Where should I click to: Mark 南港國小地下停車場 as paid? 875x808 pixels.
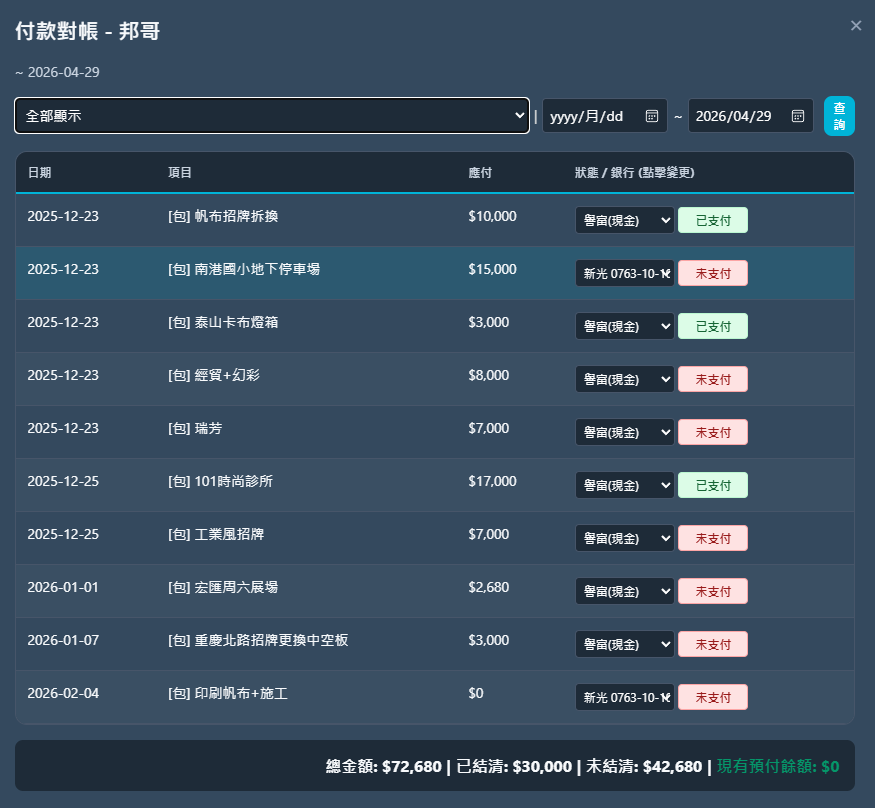point(712,273)
